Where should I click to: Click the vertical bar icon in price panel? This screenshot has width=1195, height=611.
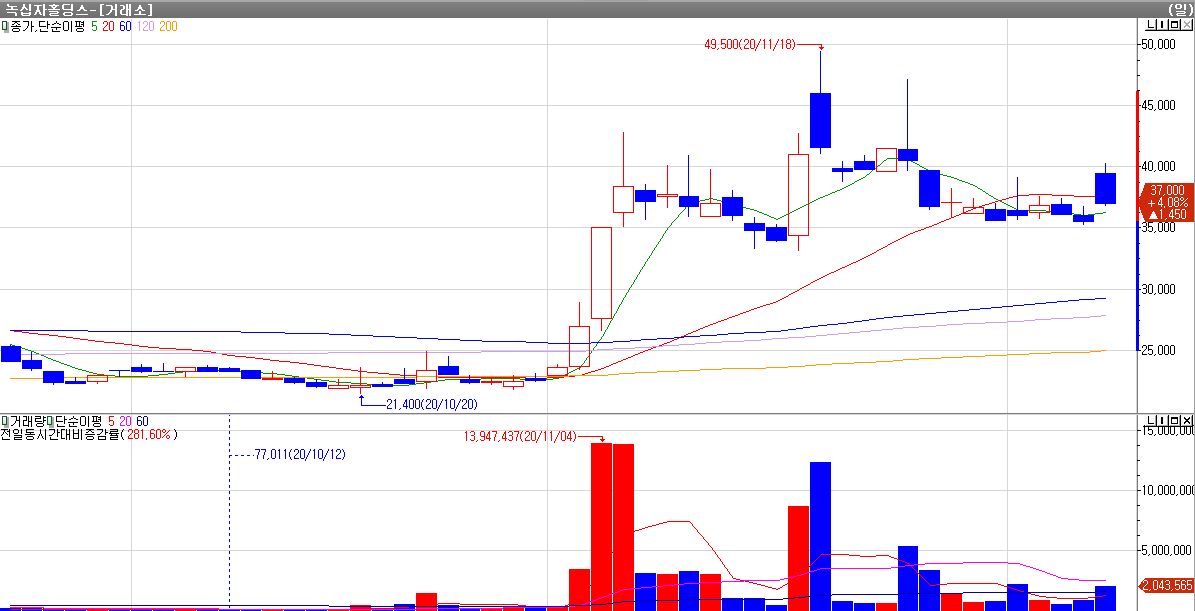pos(1162,24)
